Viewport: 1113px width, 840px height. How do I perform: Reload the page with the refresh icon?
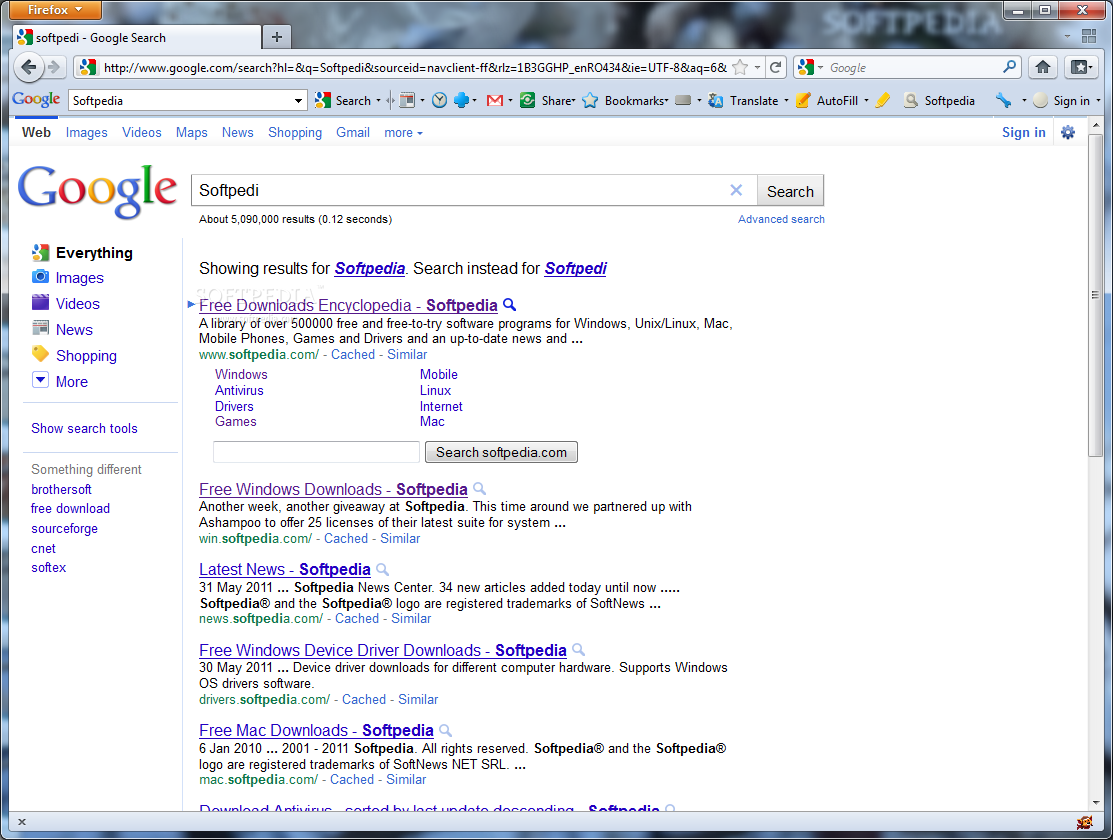776,67
